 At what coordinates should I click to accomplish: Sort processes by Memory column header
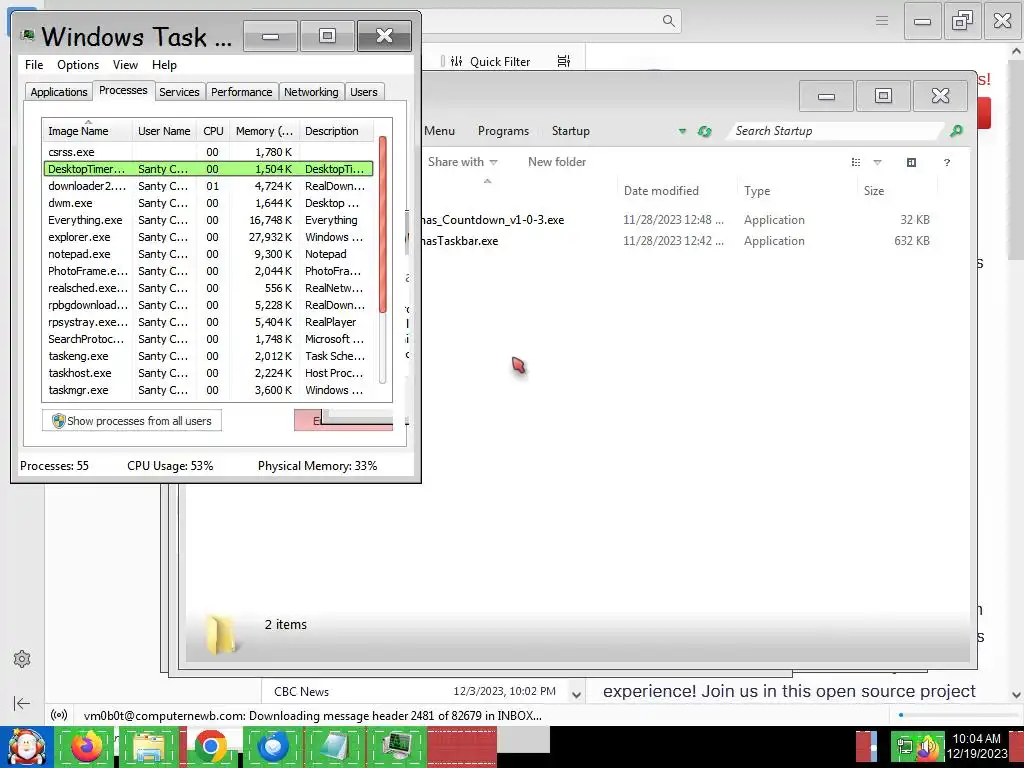(x=264, y=131)
